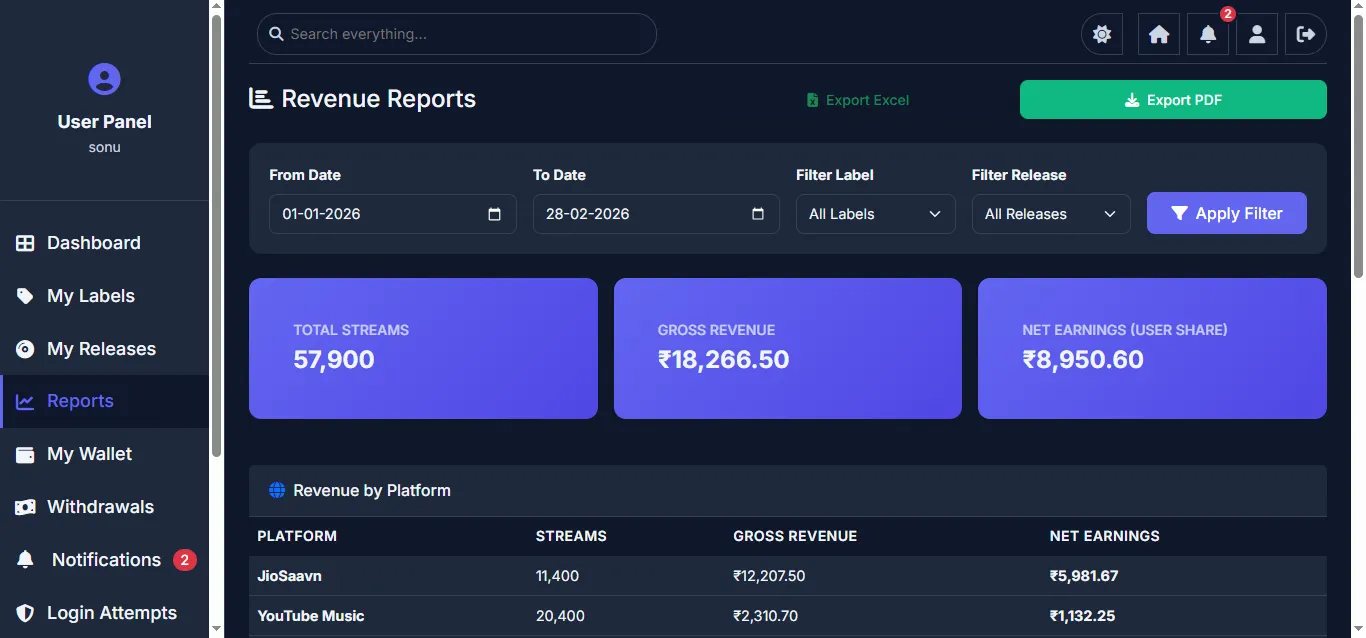This screenshot has height=638, width=1366.
Task: Click the User Panel title
Action: tap(104, 122)
